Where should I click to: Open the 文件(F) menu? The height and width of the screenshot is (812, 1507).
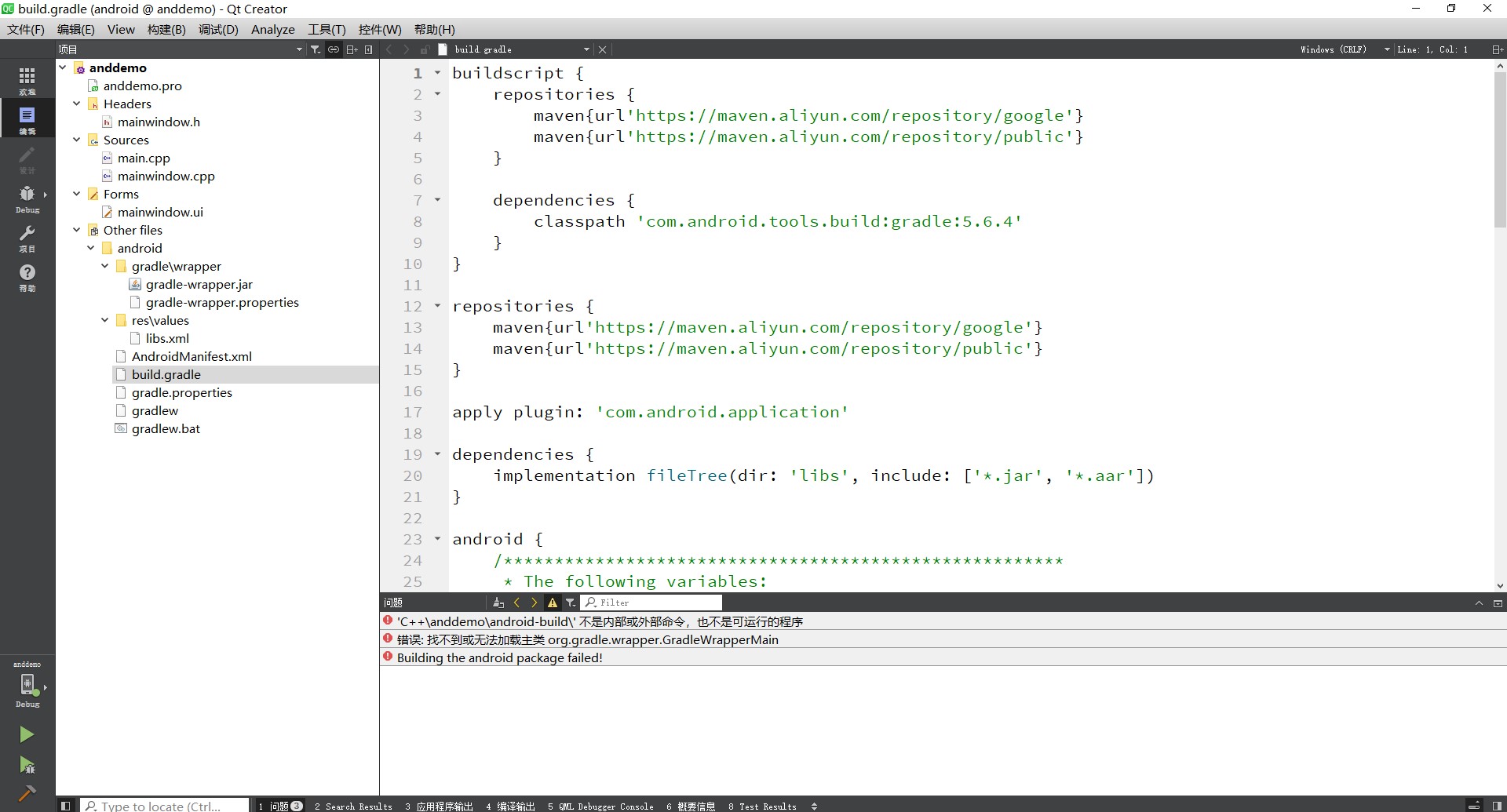point(26,29)
